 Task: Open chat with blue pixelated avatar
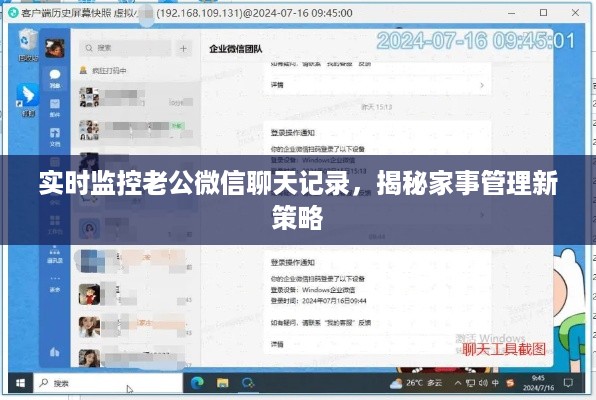(x=135, y=262)
